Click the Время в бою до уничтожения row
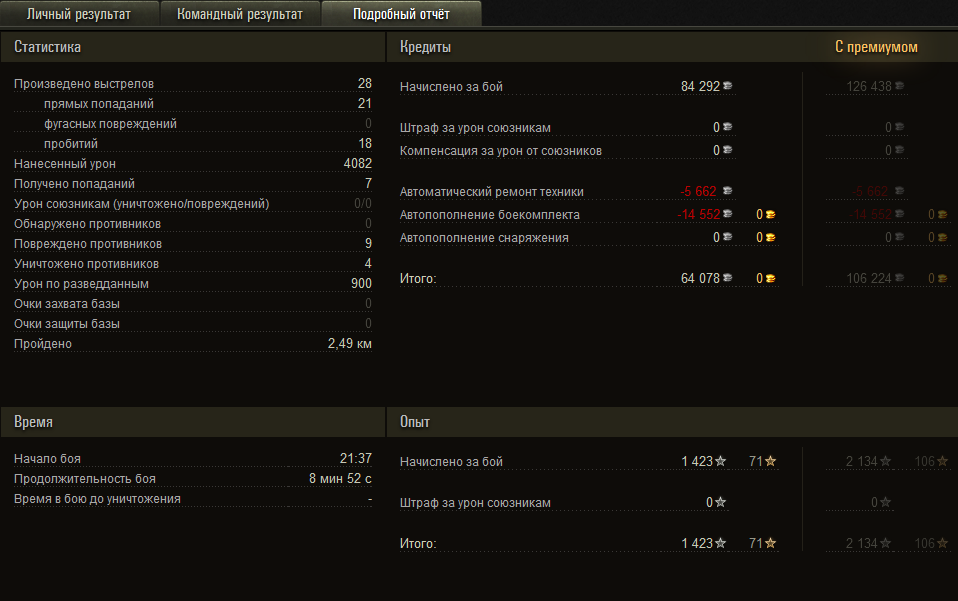 [x=193, y=498]
